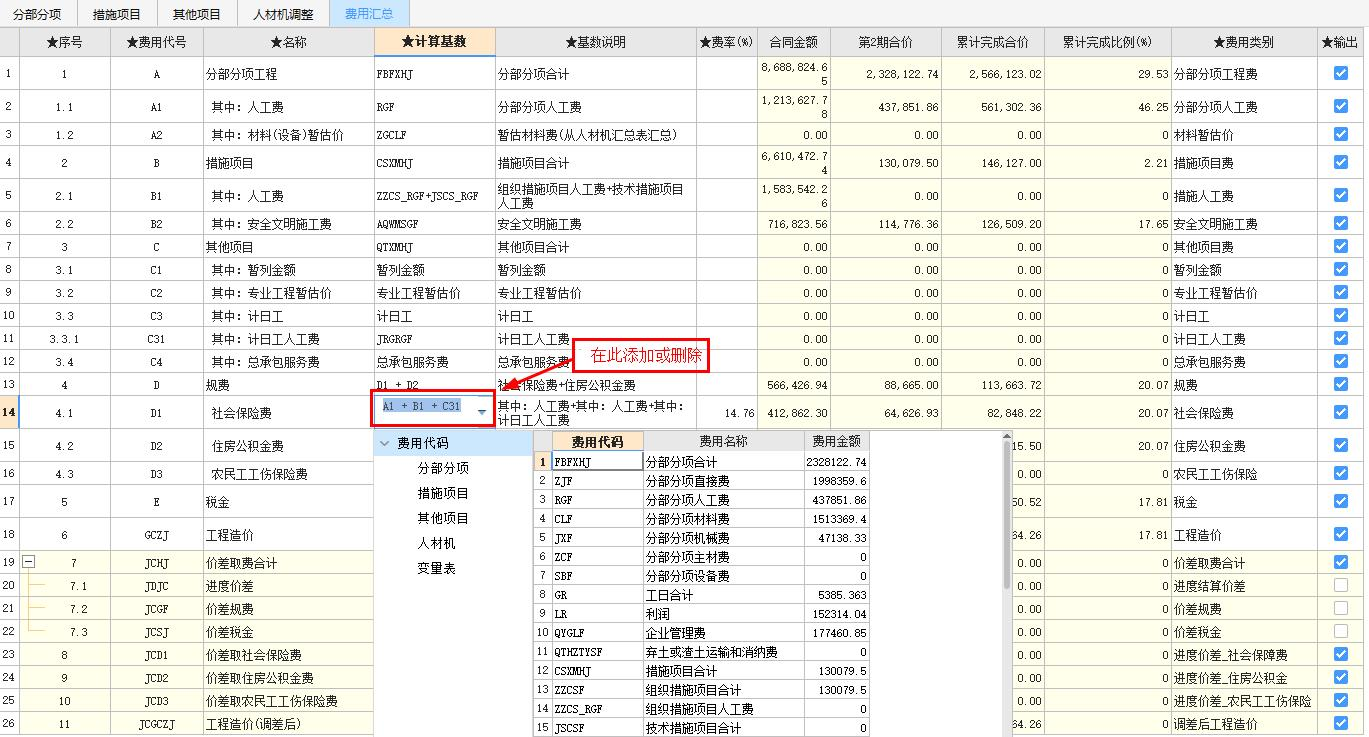Switch to the 分部分项 tab
Viewport: 1369px width, 737px height.
click(x=37, y=14)
